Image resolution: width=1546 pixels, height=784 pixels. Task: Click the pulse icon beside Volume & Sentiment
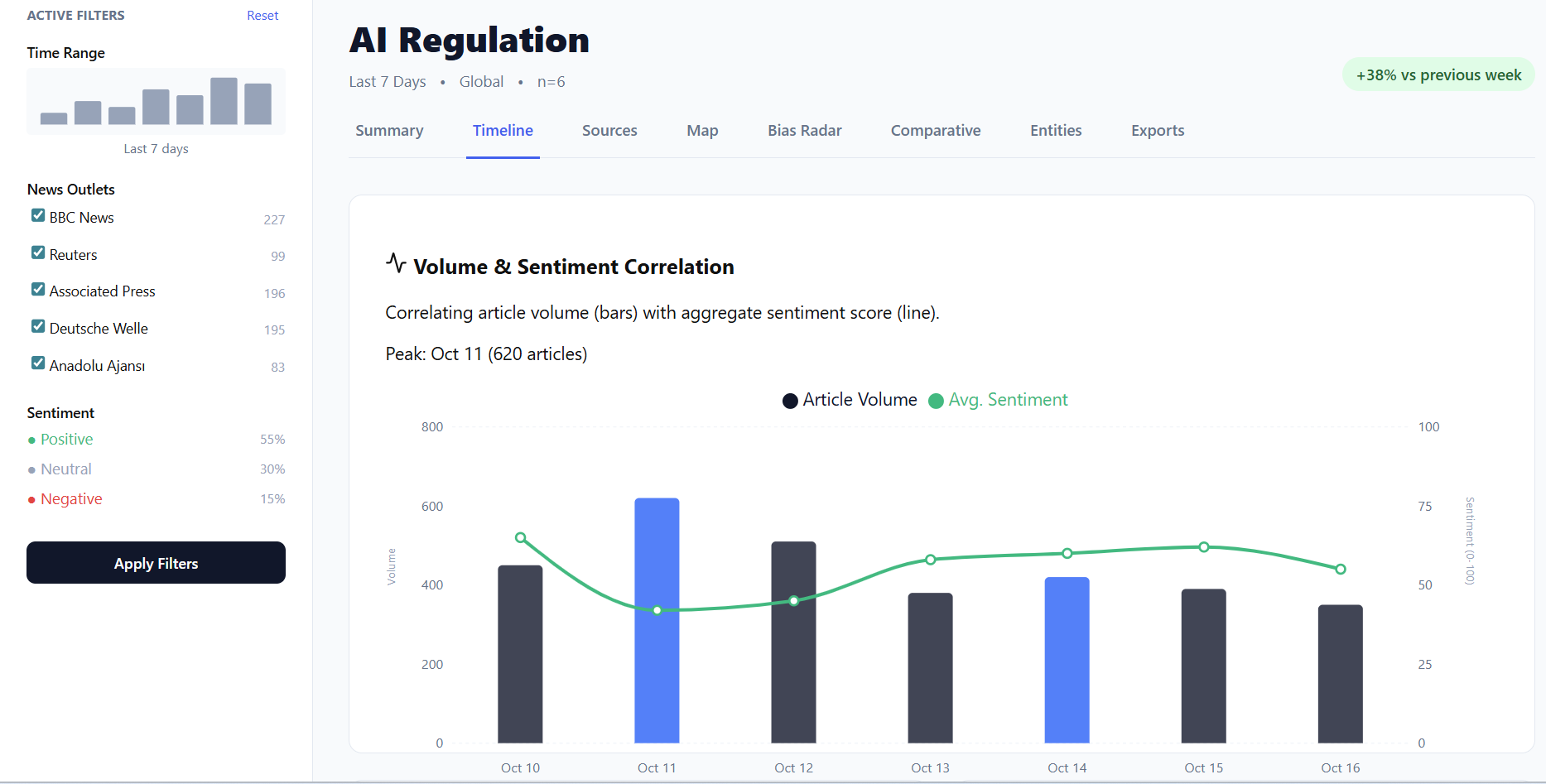(396, 263)
